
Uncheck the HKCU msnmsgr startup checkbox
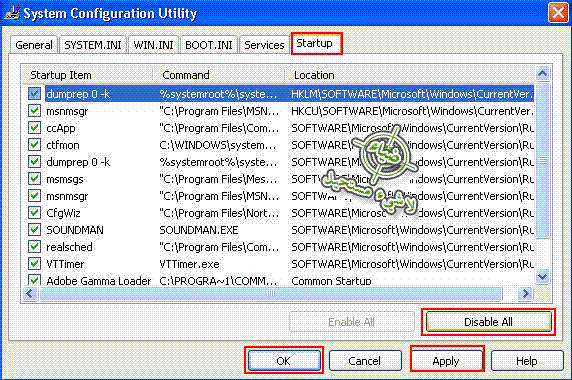[34, 111]
